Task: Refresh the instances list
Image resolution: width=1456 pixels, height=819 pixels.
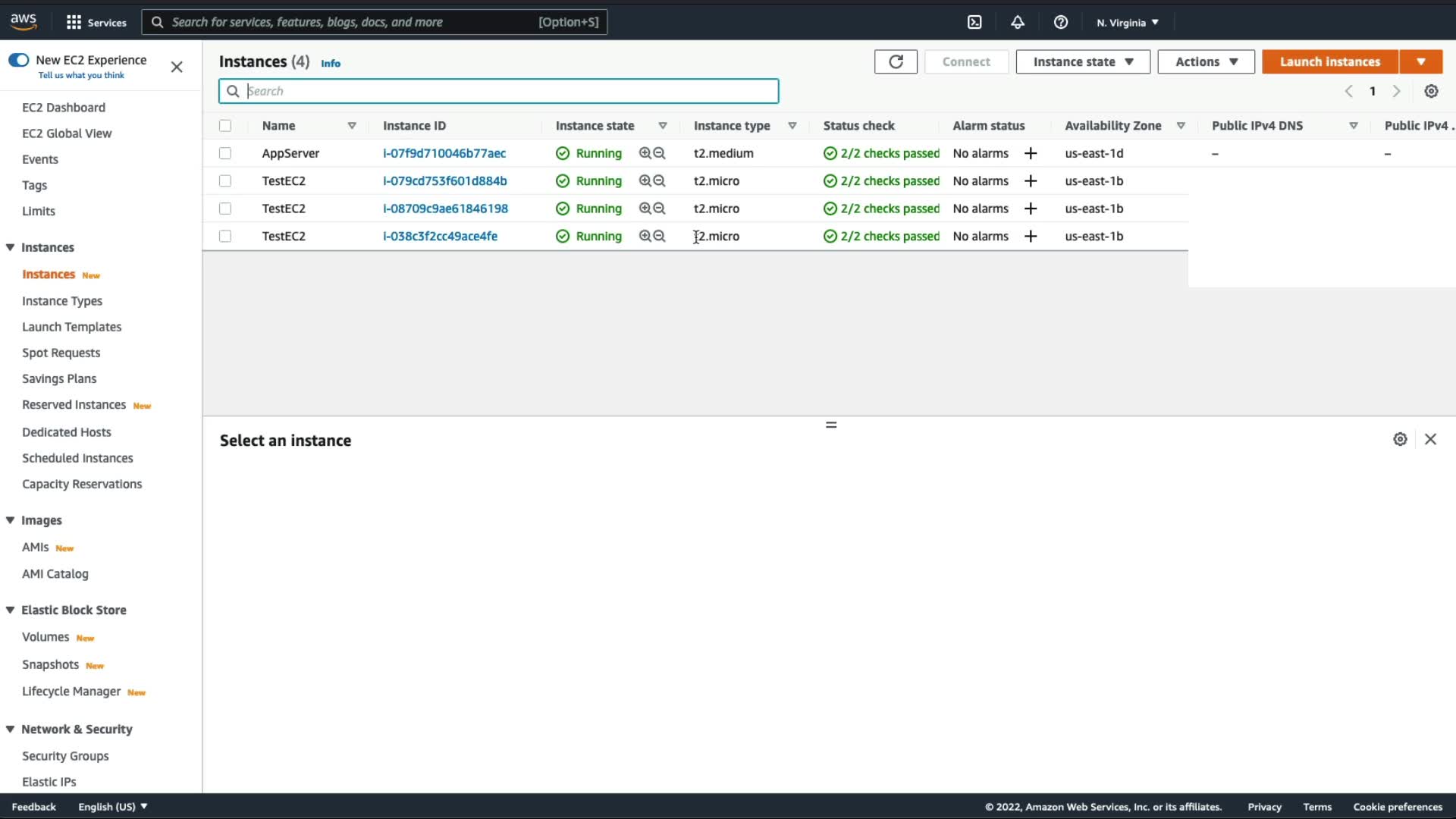Action: tap(896, 61)
